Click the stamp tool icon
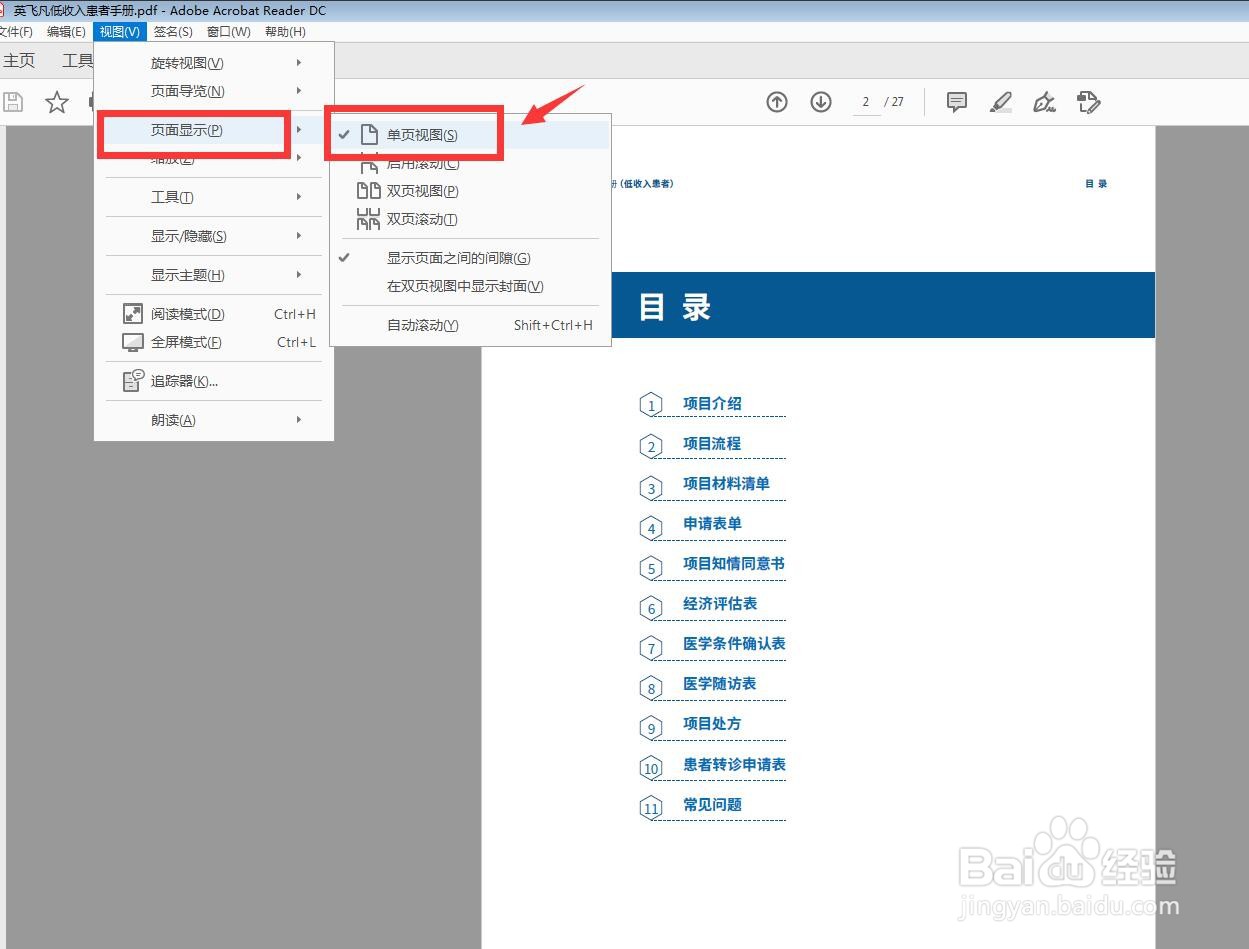1249x949 pixels. tap(1089, 102)
